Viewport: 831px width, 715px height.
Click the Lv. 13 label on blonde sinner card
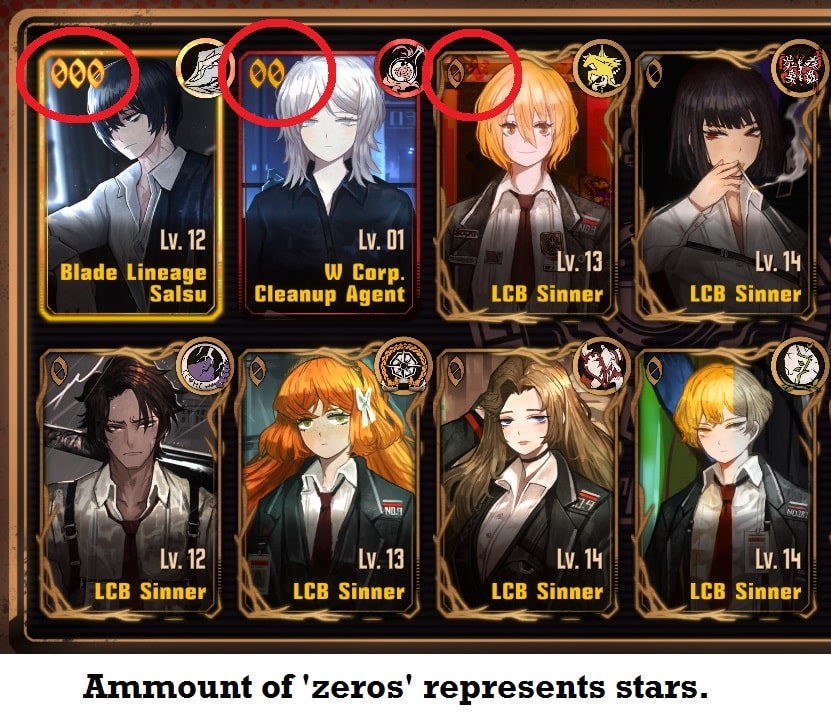click(x=579, y=261)
